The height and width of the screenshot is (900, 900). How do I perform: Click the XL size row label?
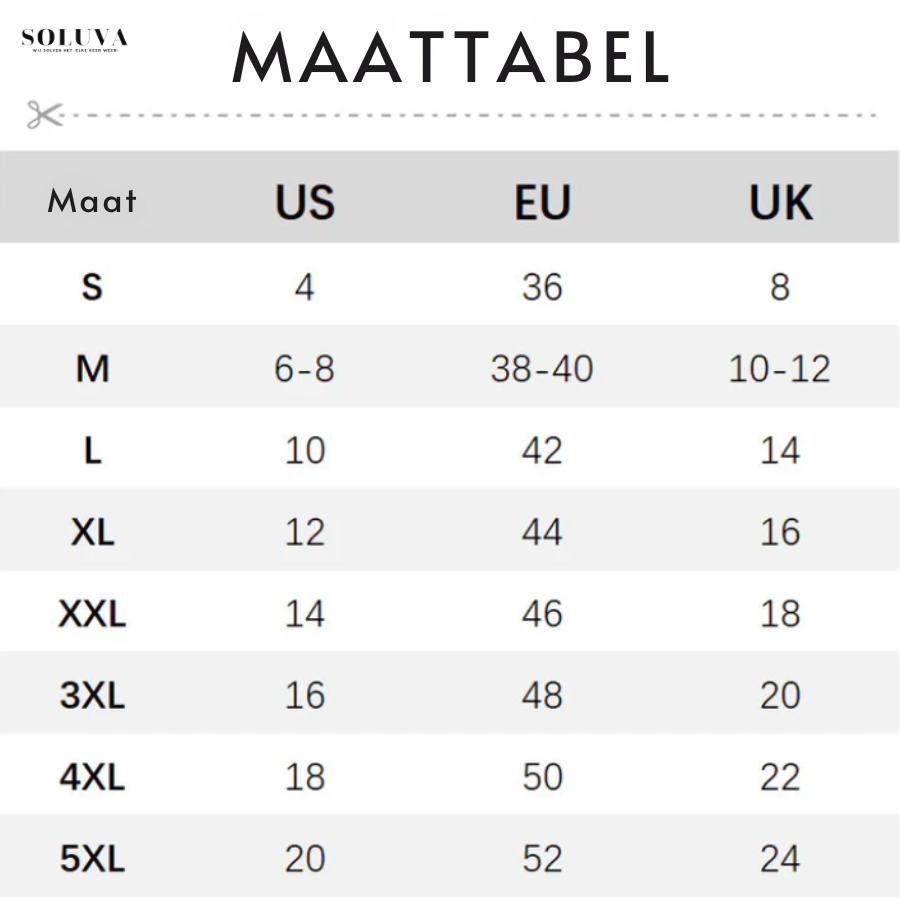click(92, 533)
